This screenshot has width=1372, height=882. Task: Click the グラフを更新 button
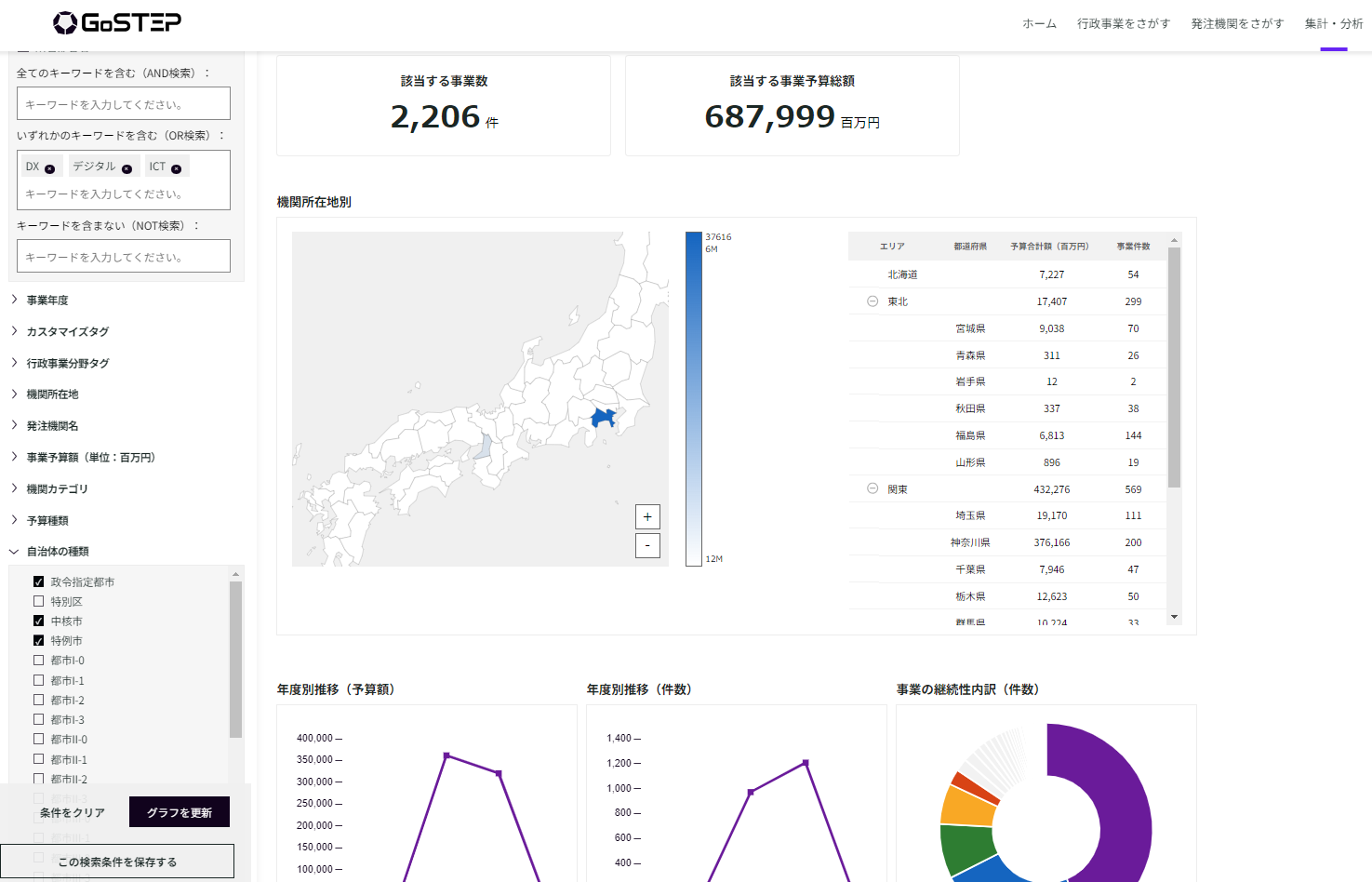(180, 812)
